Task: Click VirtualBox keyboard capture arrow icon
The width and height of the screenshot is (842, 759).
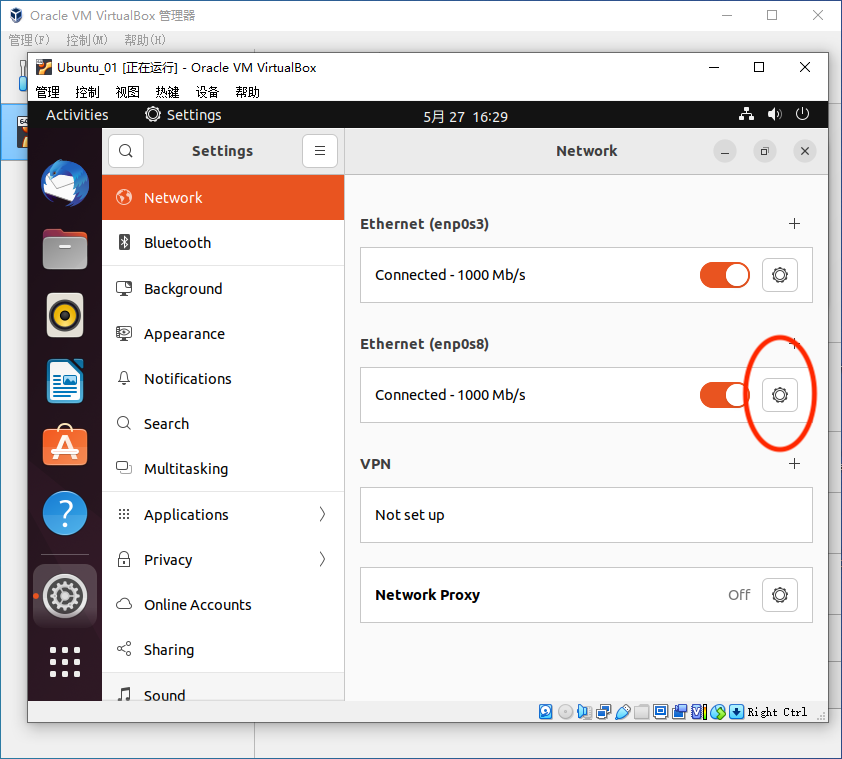Action: (x=736, y=712)
